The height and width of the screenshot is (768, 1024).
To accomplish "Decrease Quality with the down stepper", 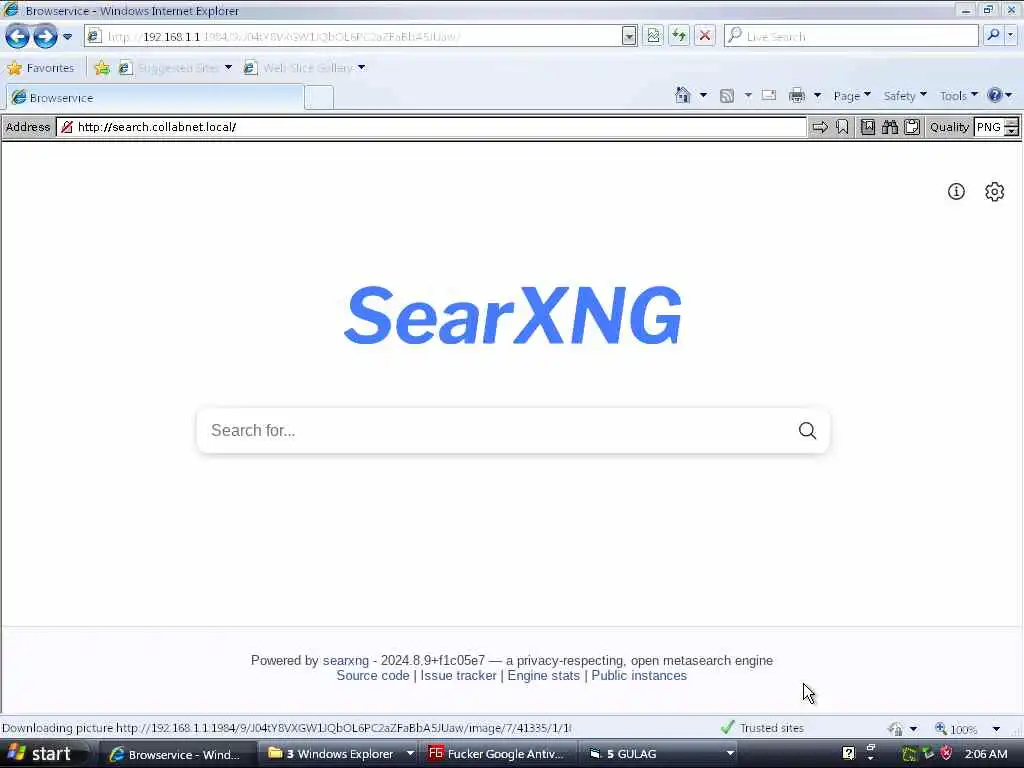I will point(1011,132).
